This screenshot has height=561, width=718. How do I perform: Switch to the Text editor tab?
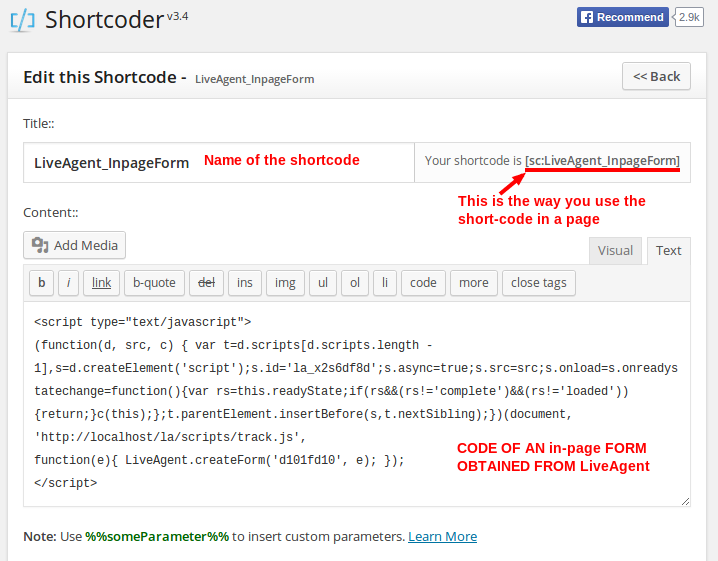point(668,251)
